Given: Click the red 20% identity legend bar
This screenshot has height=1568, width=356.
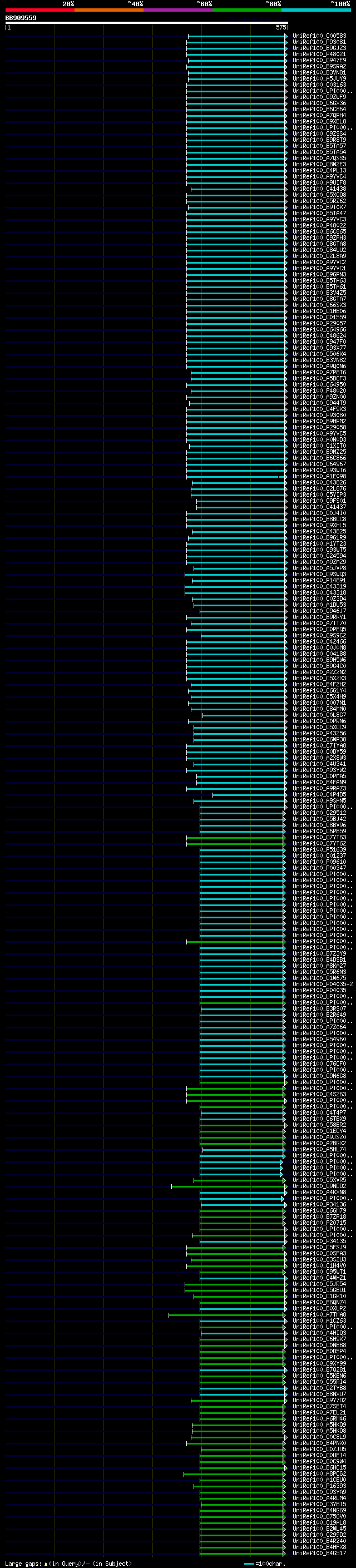Looking at the screenshot, I should pyautogui.click(x=39, y=10).
